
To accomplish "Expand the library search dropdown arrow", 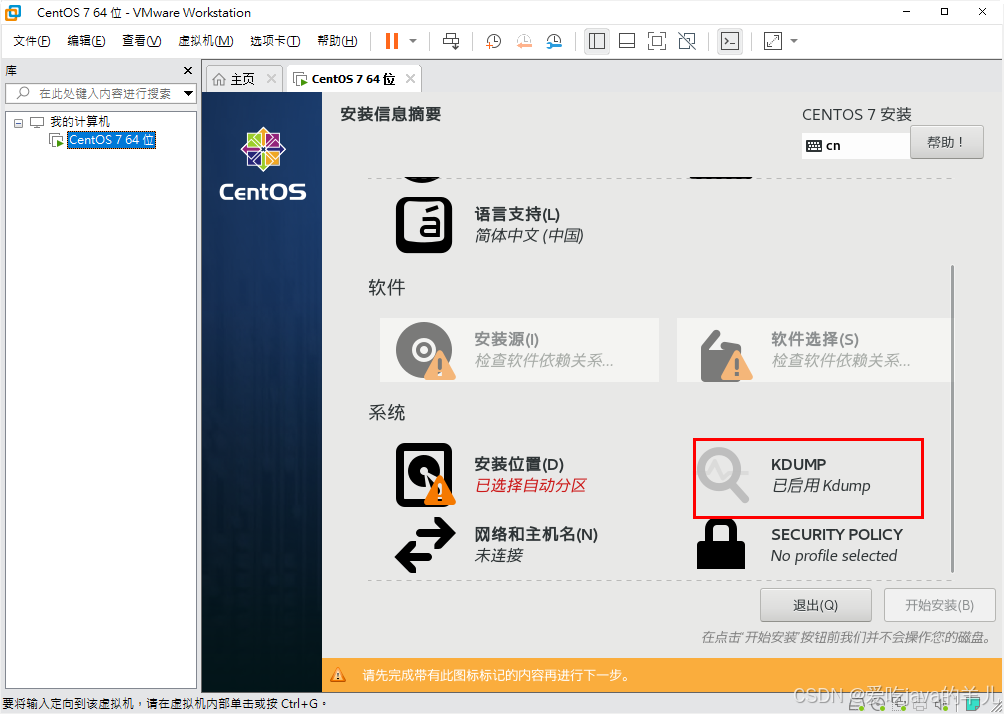I will click(x=188, y=93).
